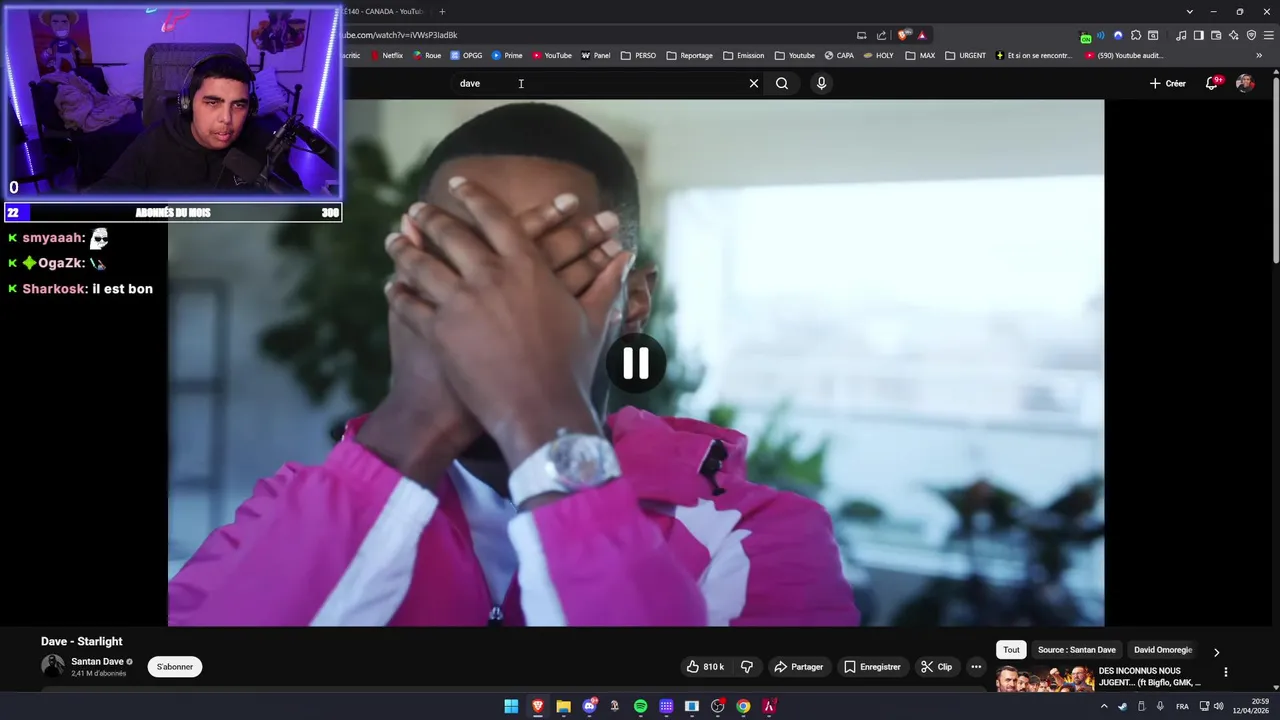Viewport: 1280px width, 720px height.
Task: Expand the Reportage bookmark folder
Action: [690, 56]
